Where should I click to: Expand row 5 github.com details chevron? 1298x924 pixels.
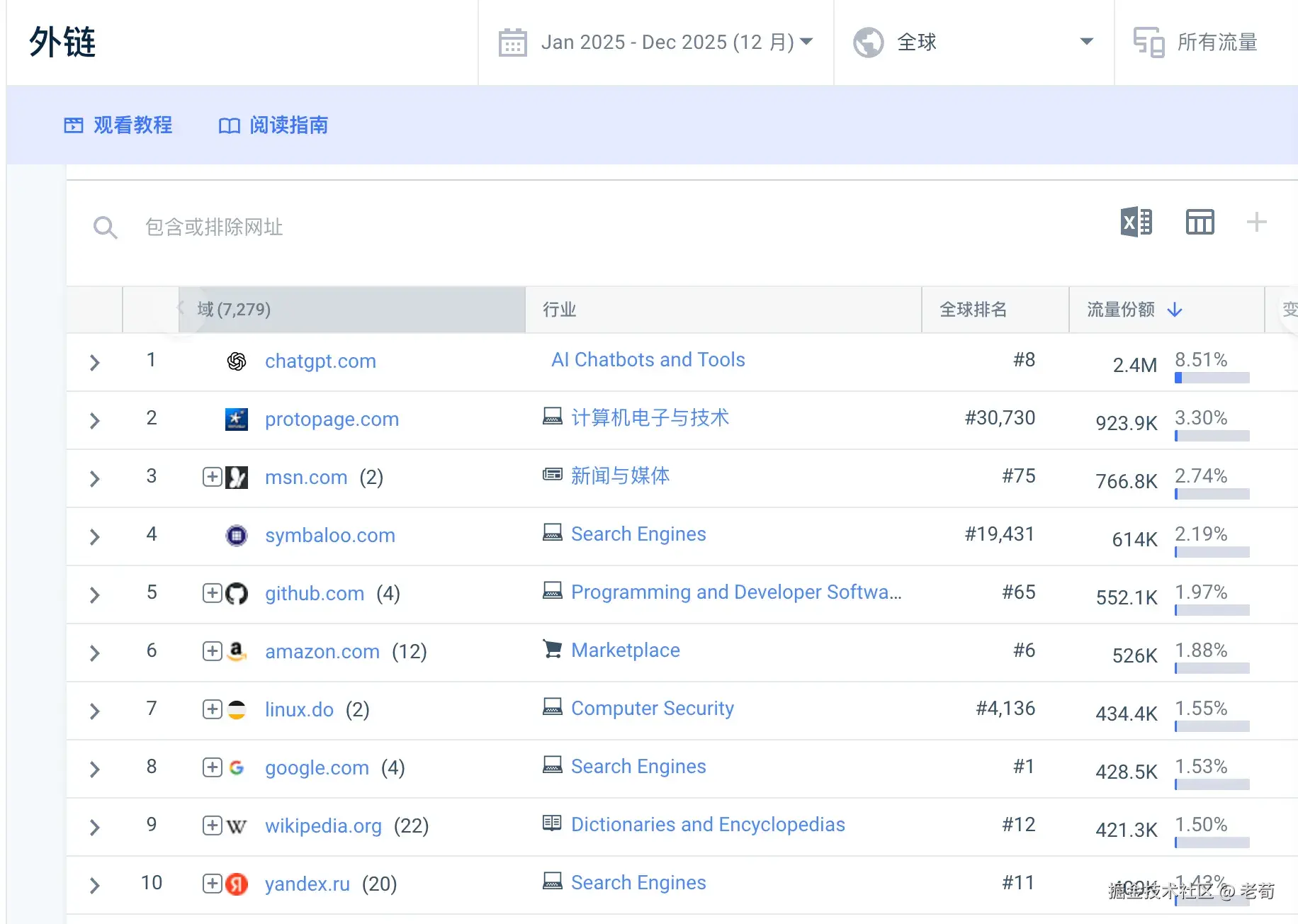coord(95,595)
